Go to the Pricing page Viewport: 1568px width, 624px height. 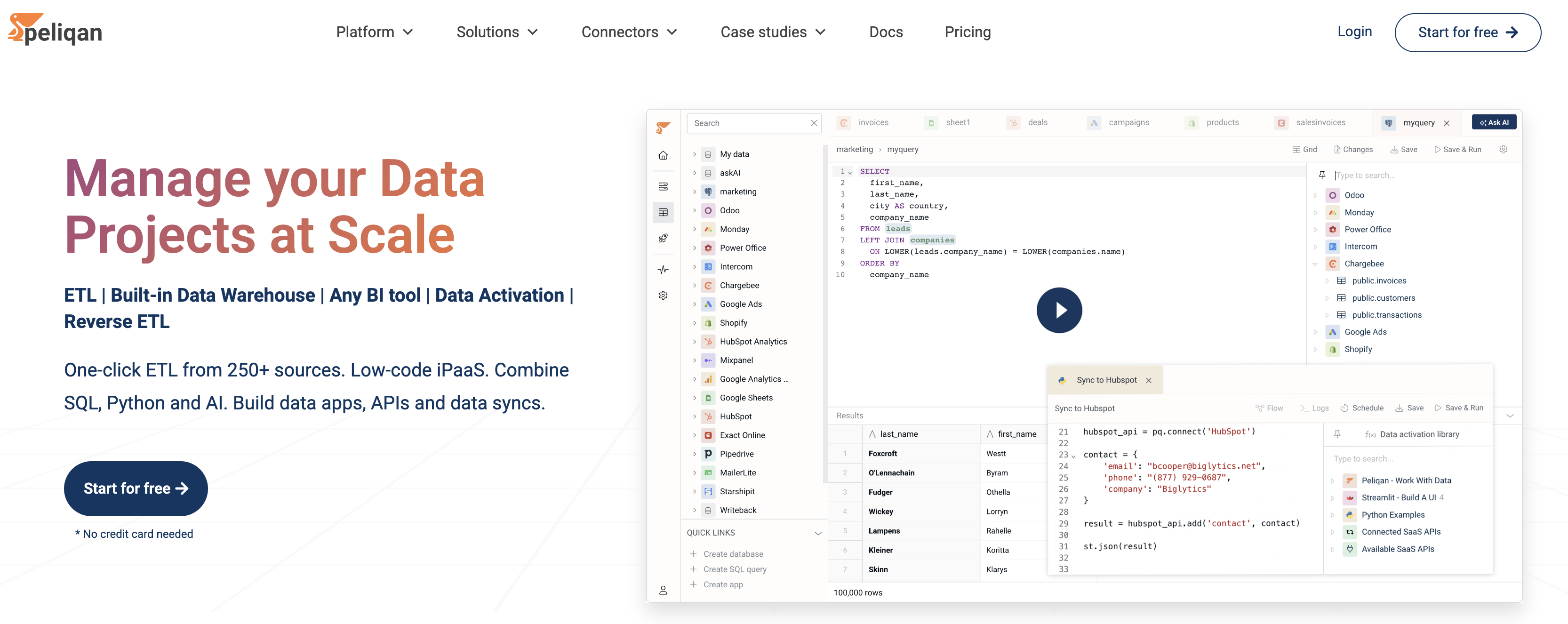click(967, 32)
